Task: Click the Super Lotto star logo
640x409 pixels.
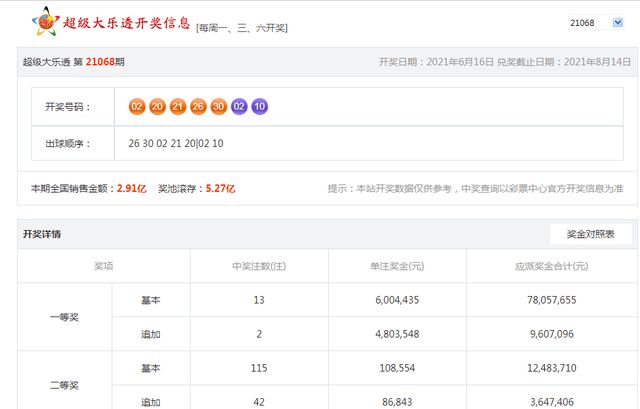Action: coord(46,22)
